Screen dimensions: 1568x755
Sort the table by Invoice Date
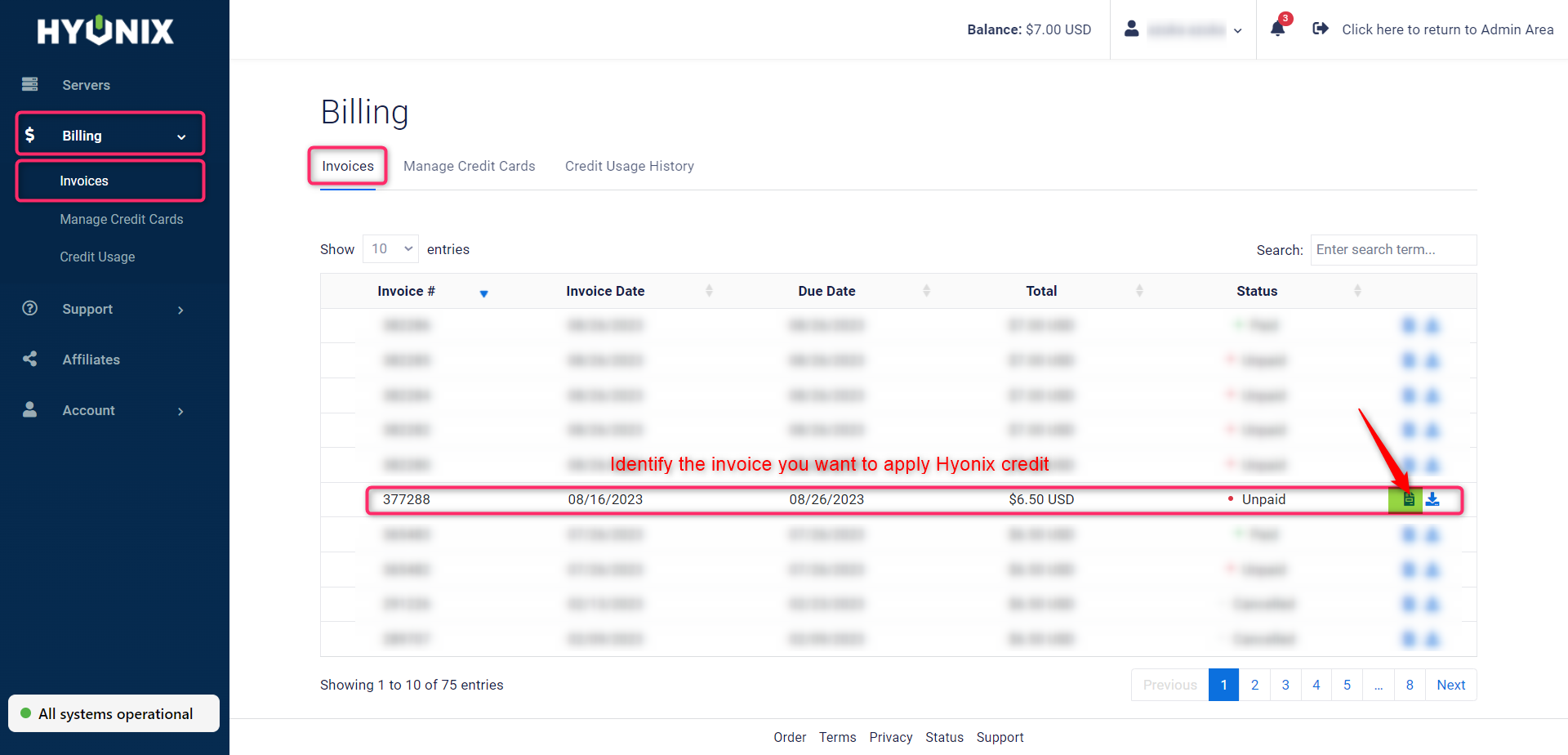coord(709,290)
